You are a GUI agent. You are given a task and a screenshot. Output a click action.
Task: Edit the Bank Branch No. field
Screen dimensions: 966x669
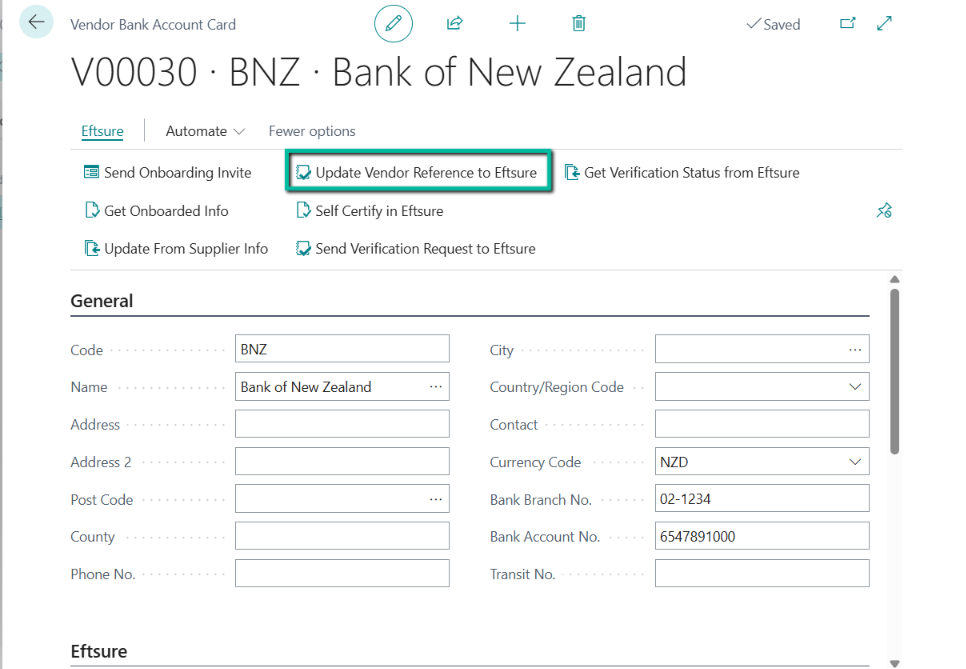click(762, 499)
